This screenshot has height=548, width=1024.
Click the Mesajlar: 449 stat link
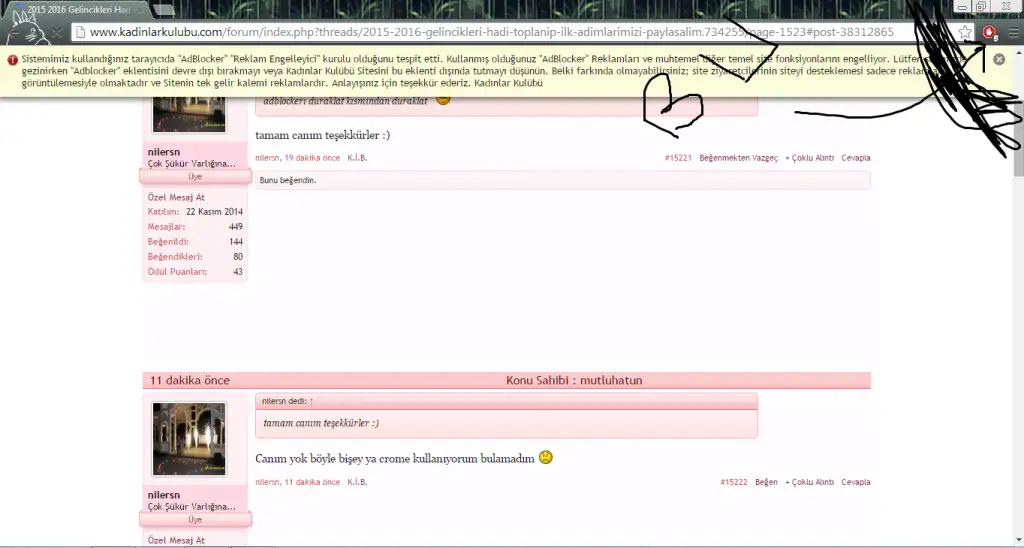click(195, 227)
